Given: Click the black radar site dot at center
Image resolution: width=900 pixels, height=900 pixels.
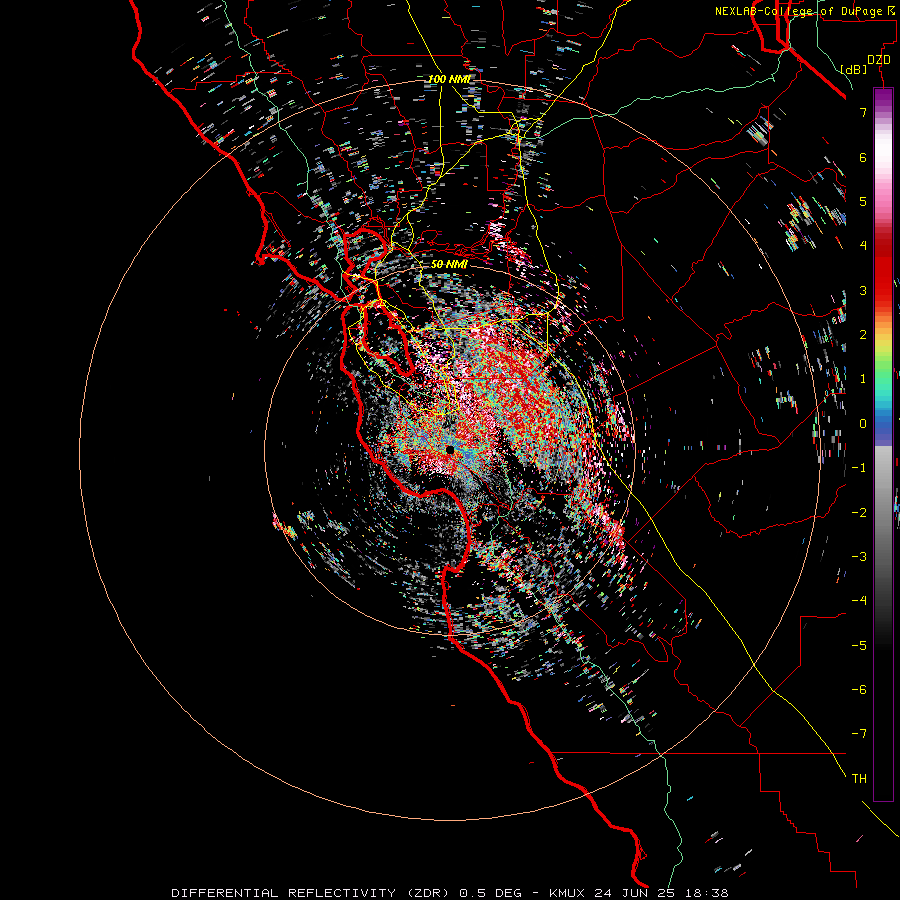Looking at the screenshot, I should tap(450, 450).
